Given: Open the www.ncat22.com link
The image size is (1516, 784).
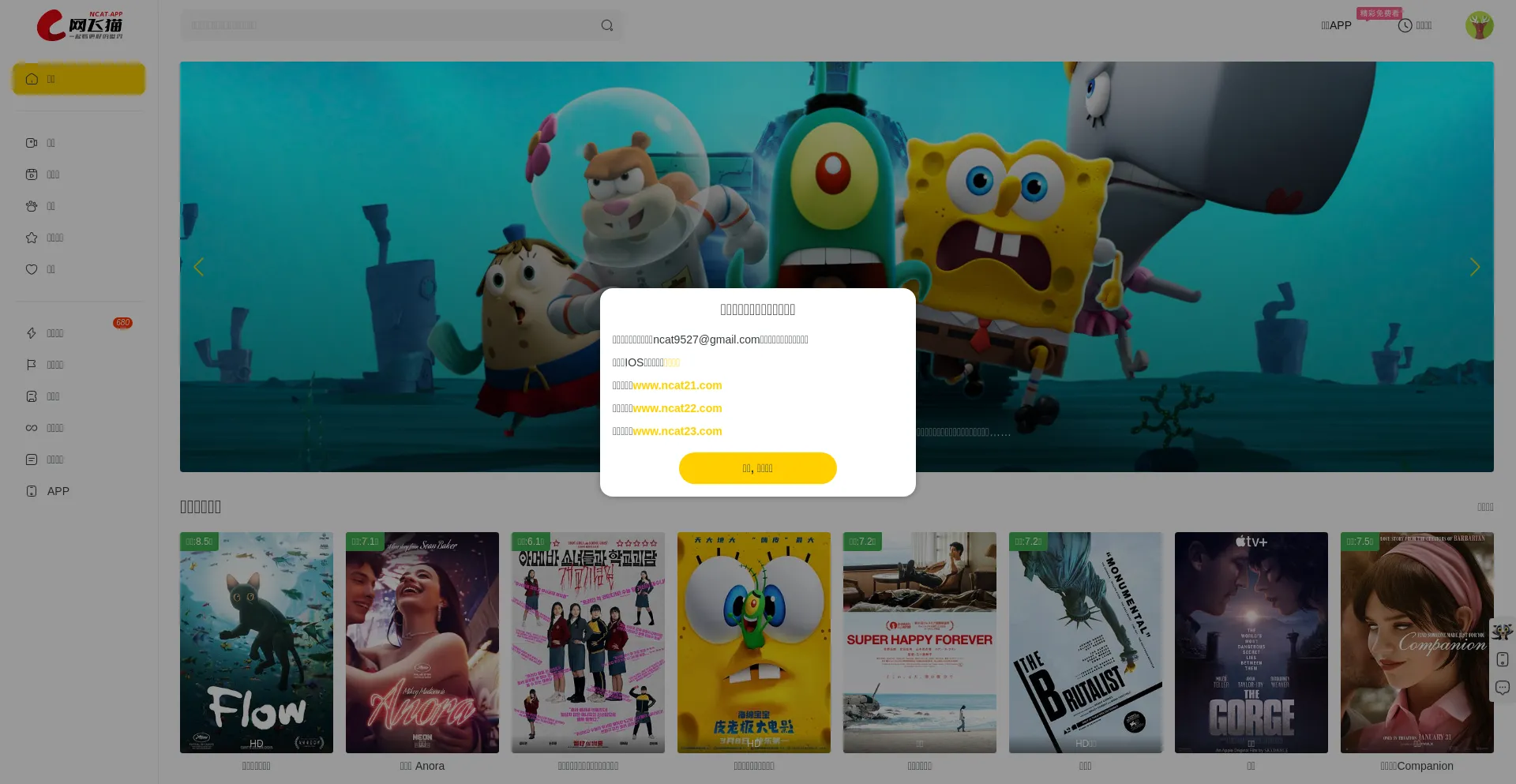Looking at the screenshot, I should pyautogui.click(x=677, y=408).
